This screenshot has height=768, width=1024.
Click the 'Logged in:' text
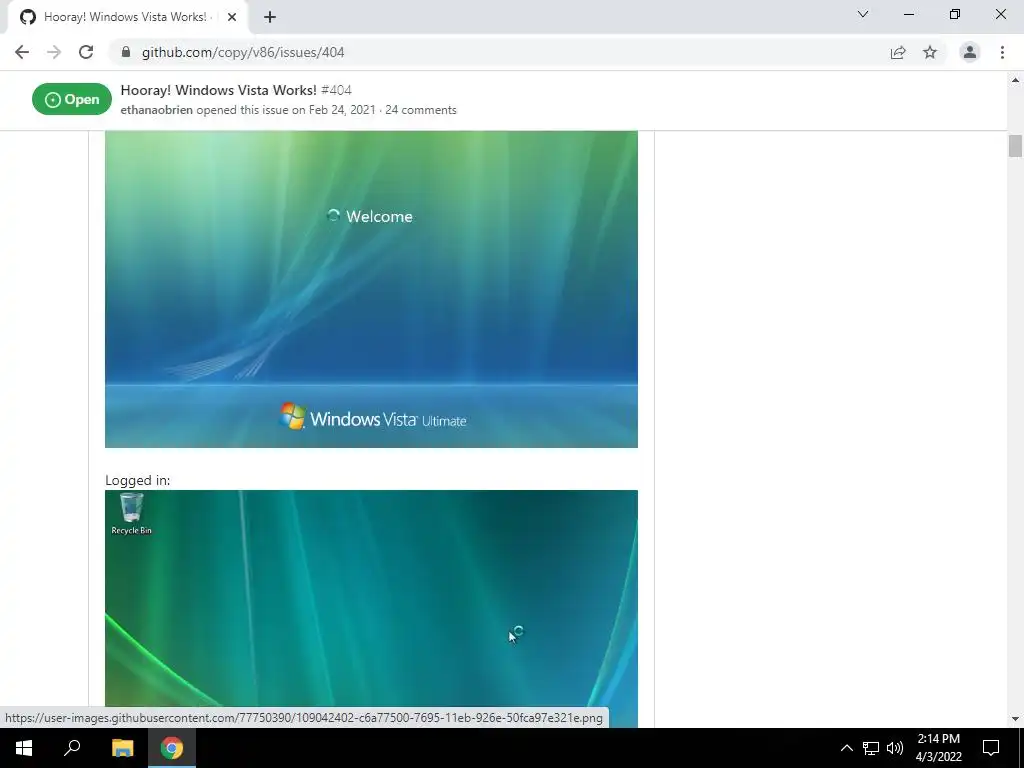(x=138, y=480)
